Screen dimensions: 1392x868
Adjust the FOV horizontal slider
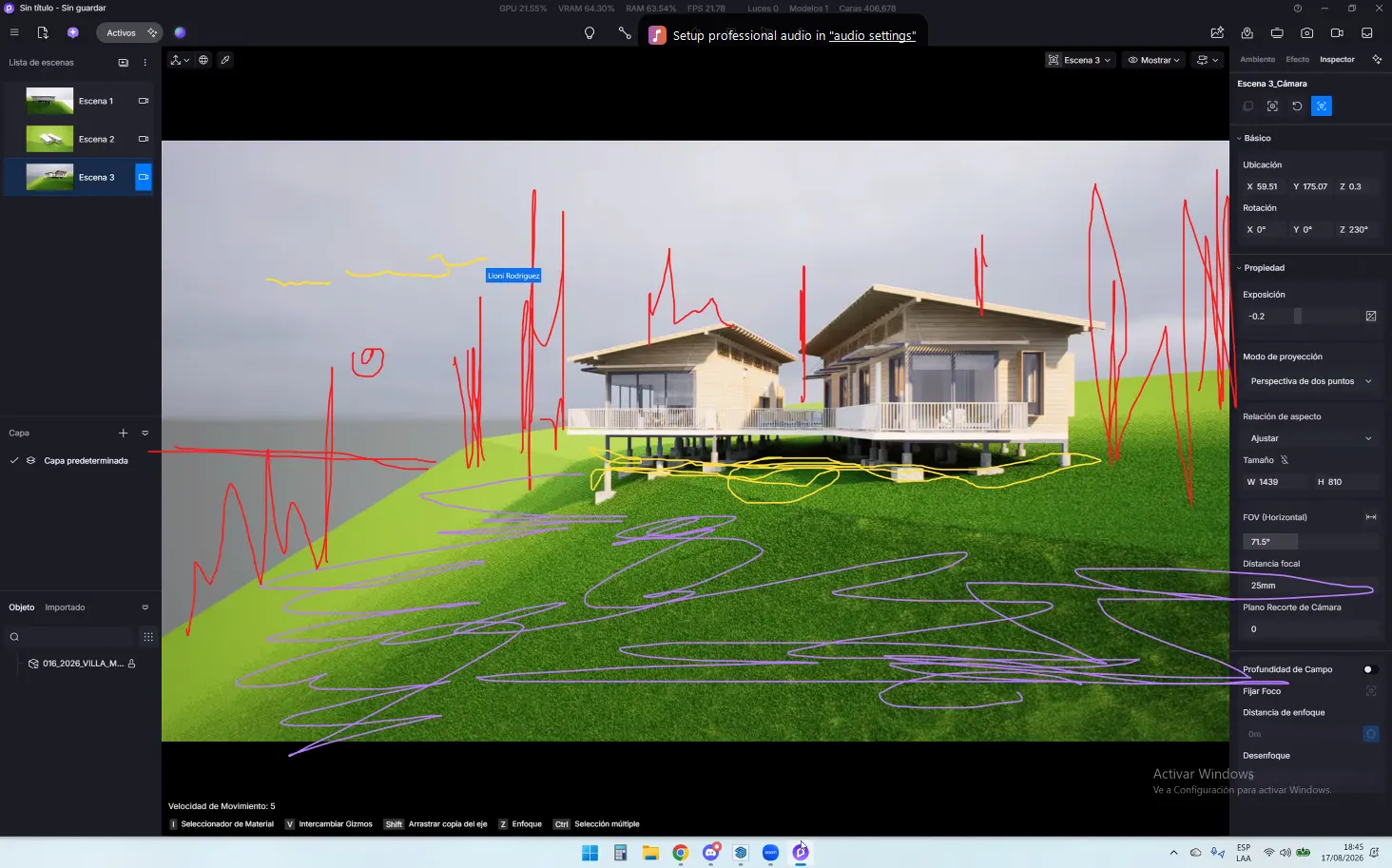(1310, 541)
